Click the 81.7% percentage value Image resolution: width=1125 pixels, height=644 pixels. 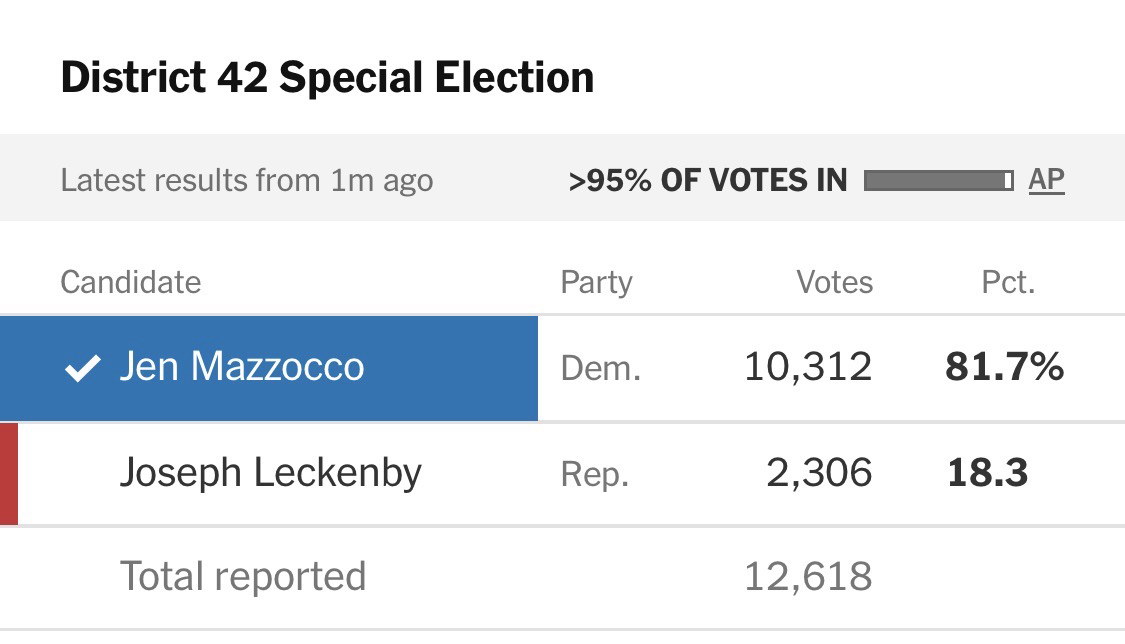tap(1004, 368)
